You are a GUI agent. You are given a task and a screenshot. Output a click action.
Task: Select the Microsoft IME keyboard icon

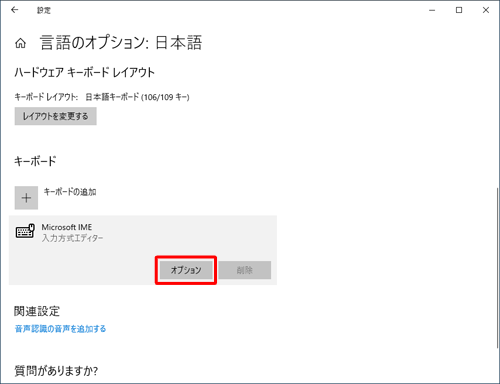click(x=25, y=231)
